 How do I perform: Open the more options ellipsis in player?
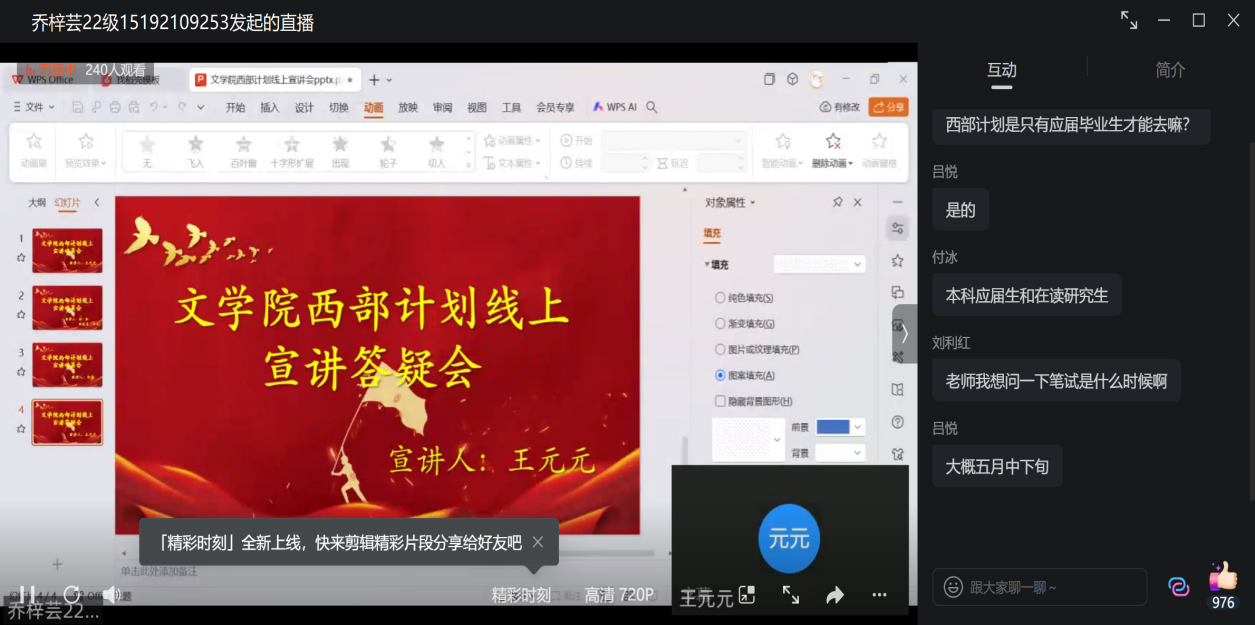tap(879, 595)
